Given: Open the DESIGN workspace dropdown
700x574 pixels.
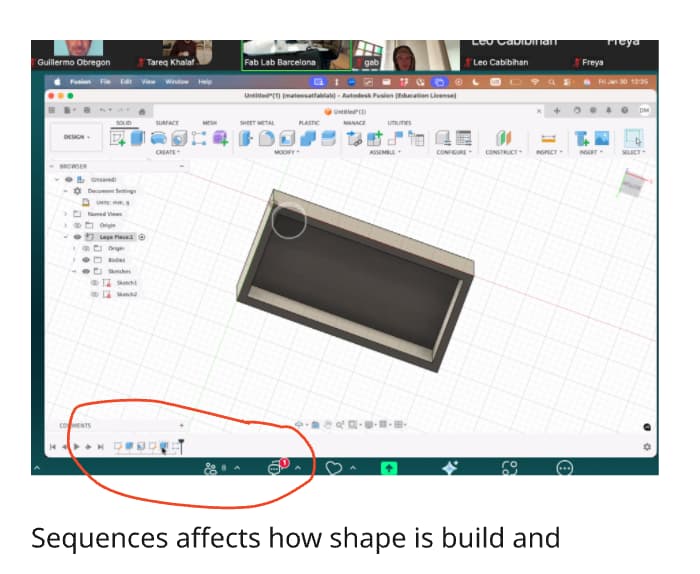Looking at the screenshot, I should tap(77, 137).
